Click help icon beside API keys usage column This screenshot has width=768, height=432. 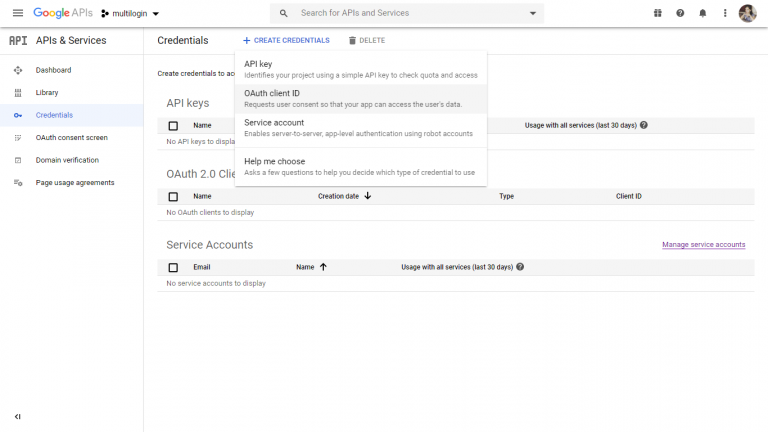tap(644, 125)
